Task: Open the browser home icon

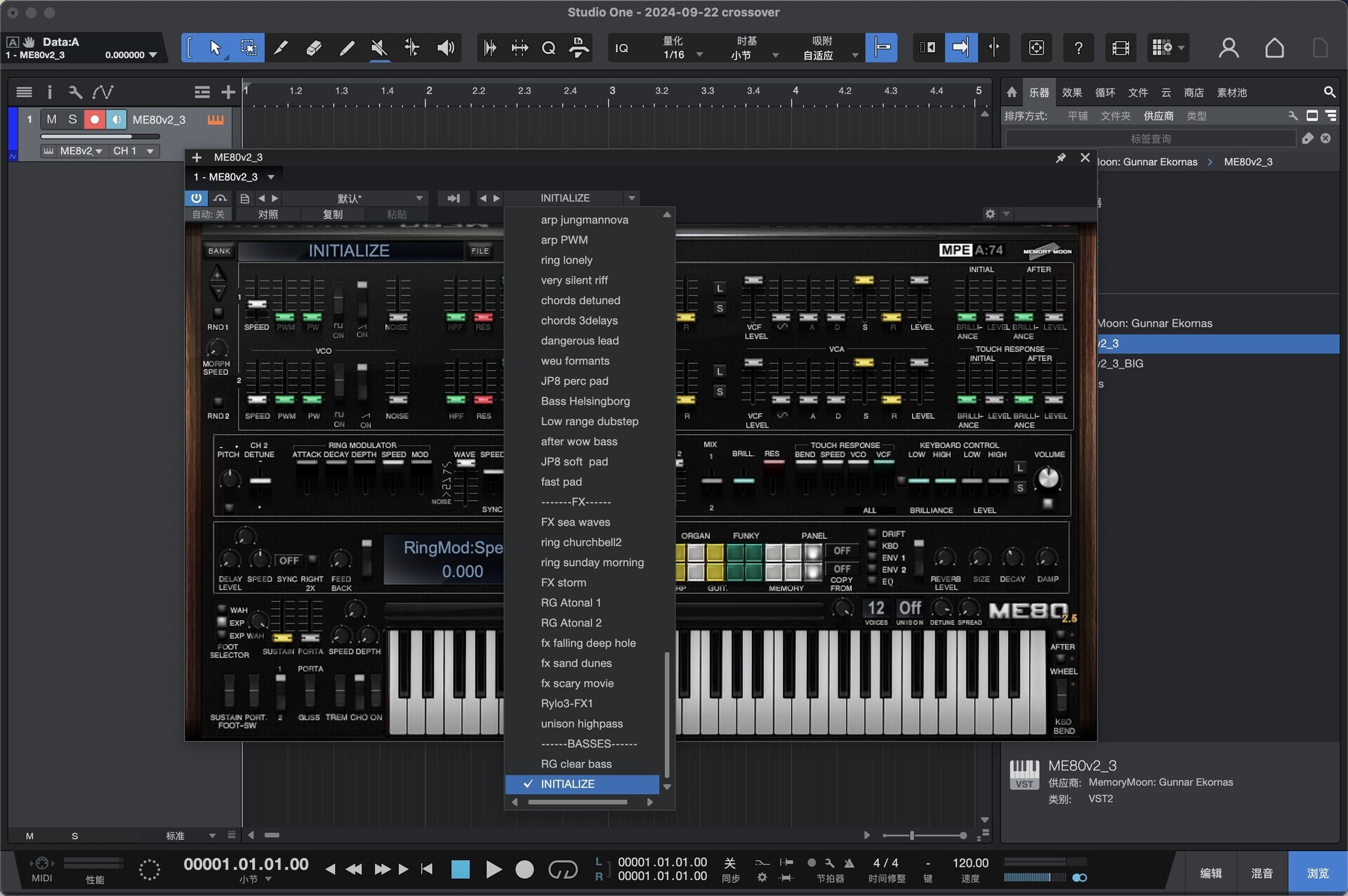Action: [x=1012, y=92]
